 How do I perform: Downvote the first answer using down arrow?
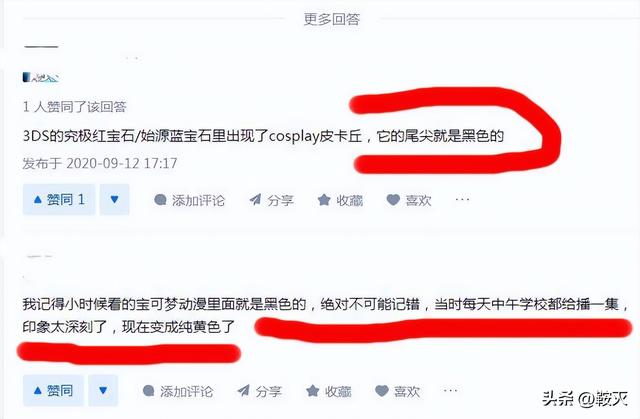114,200
